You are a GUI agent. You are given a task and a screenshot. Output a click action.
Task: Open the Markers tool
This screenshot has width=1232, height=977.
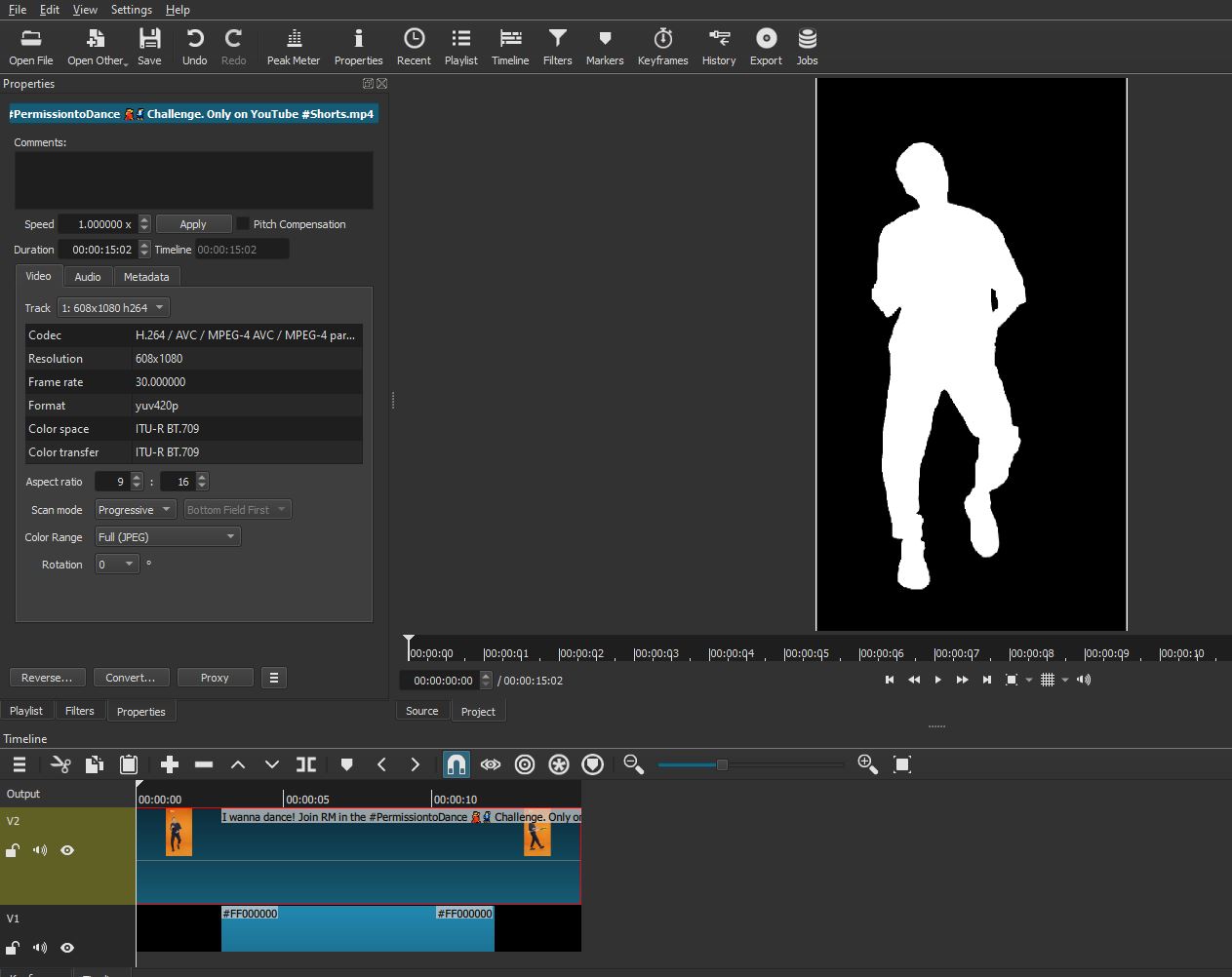pyautogui.click(x=604, y=46)
